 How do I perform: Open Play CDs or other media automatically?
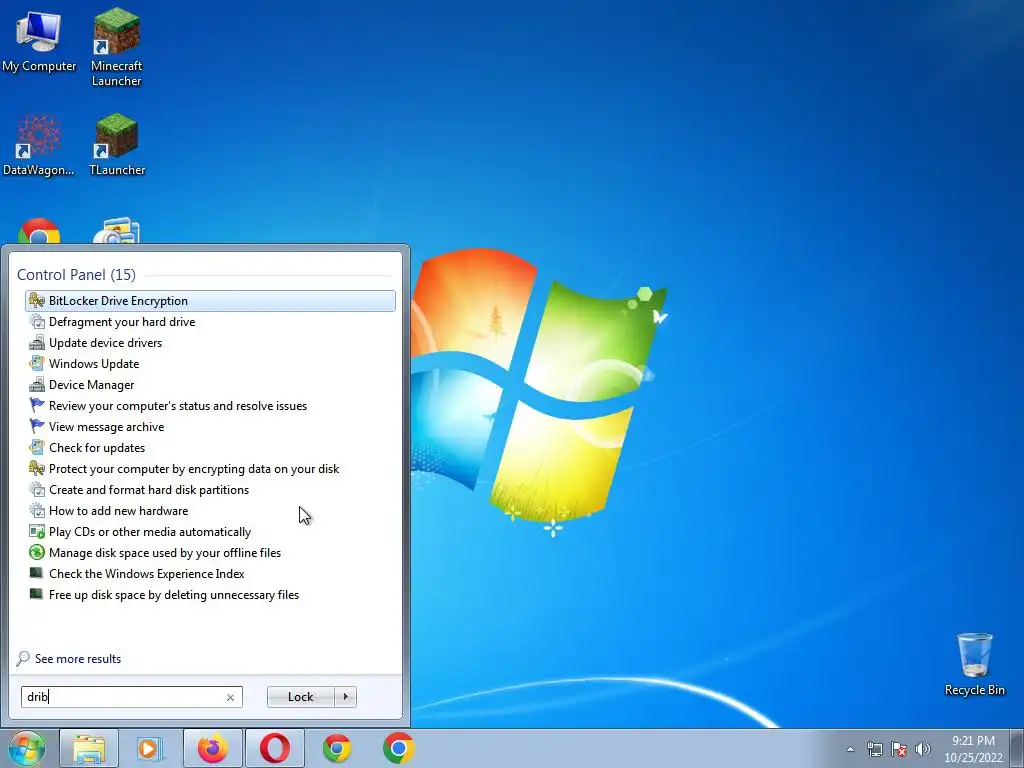pos(210,532)
